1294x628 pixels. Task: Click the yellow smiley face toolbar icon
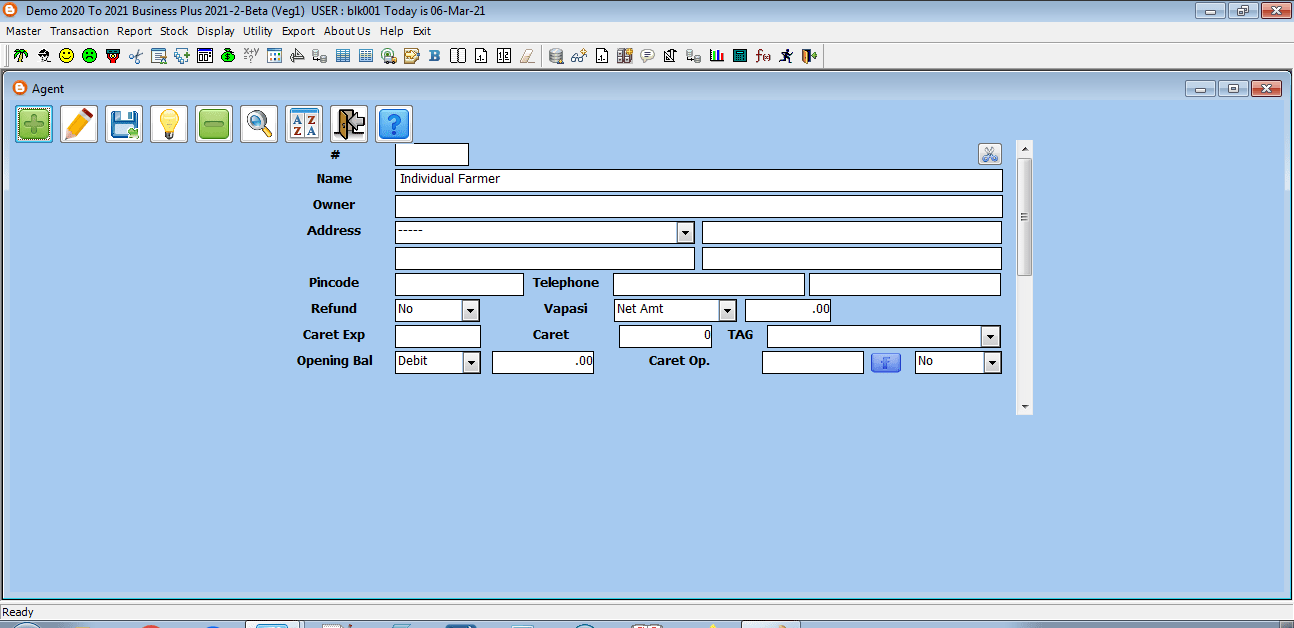click(66, 56)
